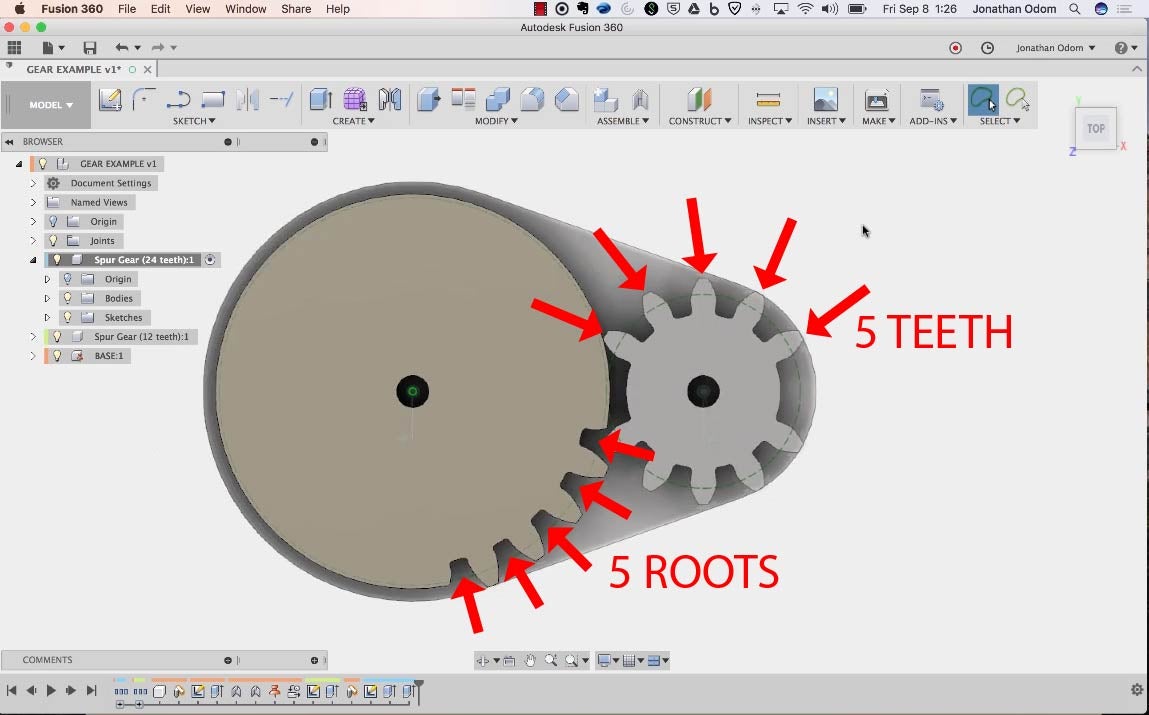Viewport: 1149px width, 715px height.
Task: Toggle lightbulb for Spur Gear (12 teeth):1
Action: [57, 337]
